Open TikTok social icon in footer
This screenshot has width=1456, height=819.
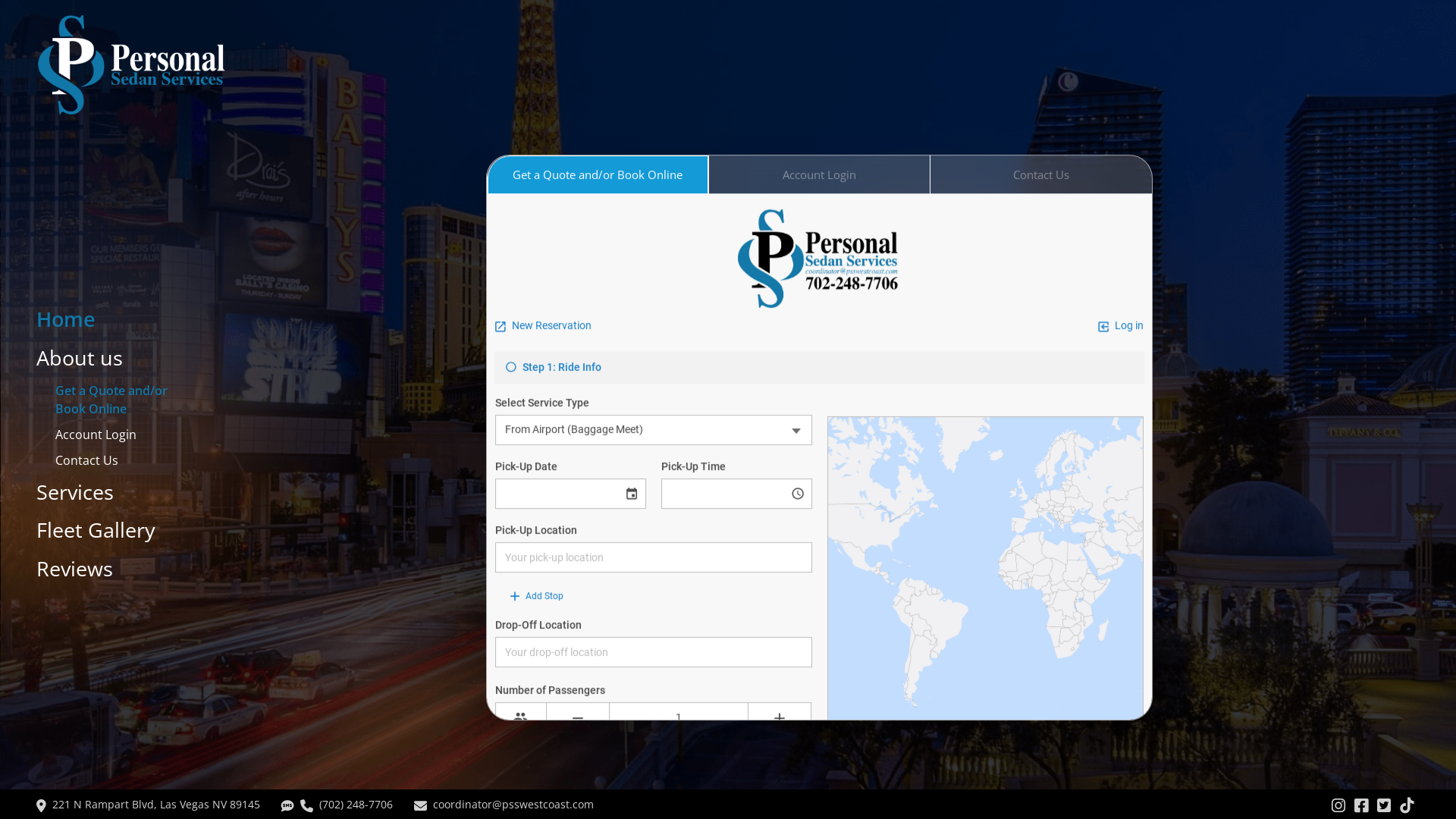click(x=1407, y=805)
